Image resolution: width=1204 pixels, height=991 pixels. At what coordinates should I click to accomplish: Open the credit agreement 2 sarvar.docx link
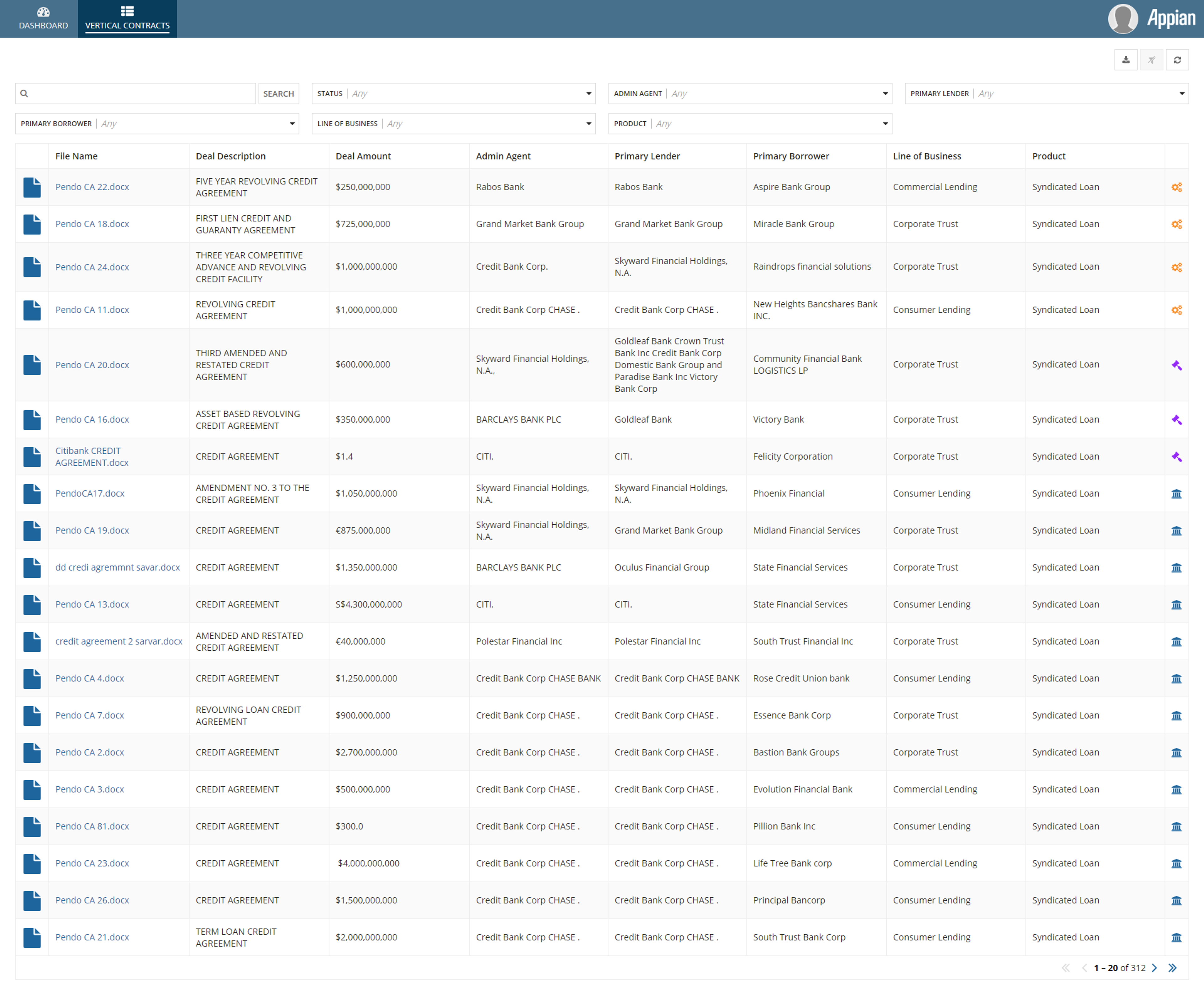pyautogui.click(x=119, y=642)
